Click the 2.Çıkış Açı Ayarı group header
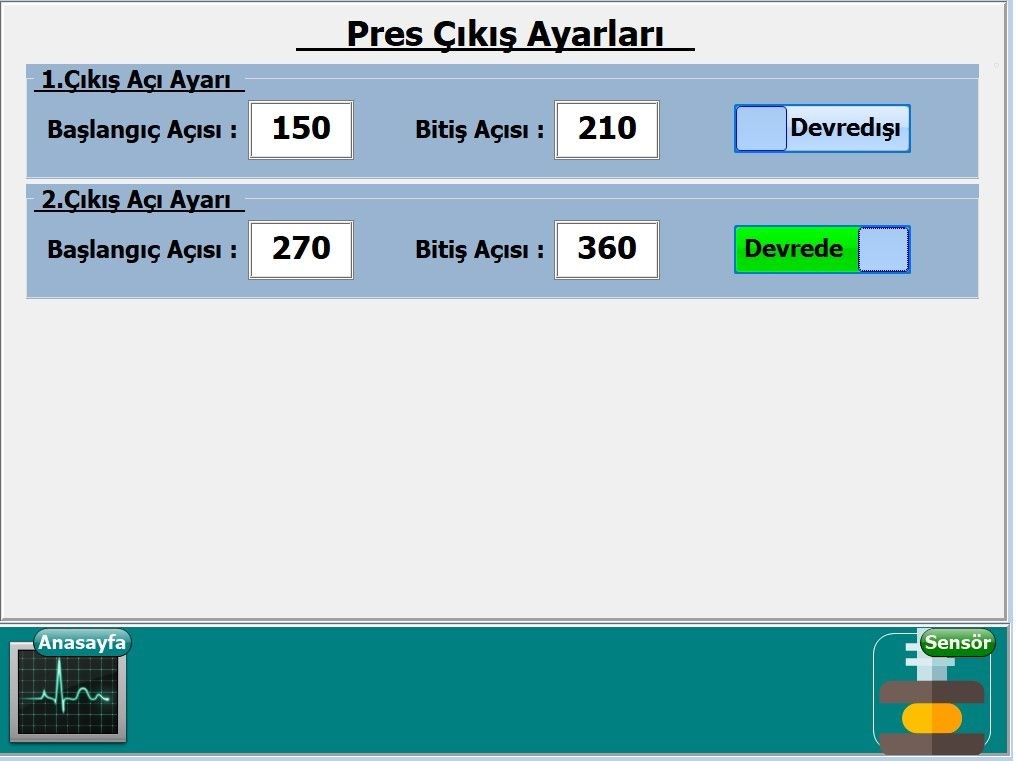 [x=138, y=200]
